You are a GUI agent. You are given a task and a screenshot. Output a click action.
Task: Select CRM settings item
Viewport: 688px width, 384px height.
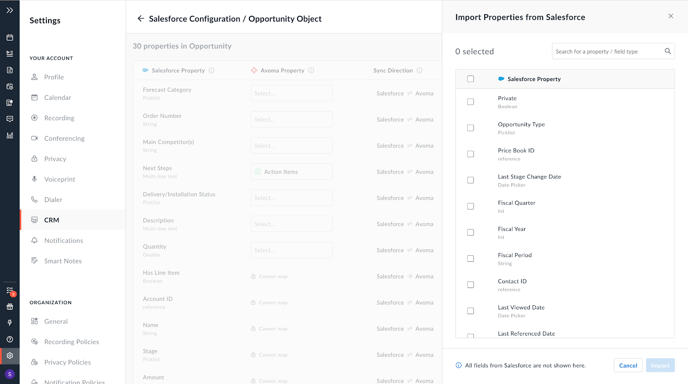pos(72,220)
